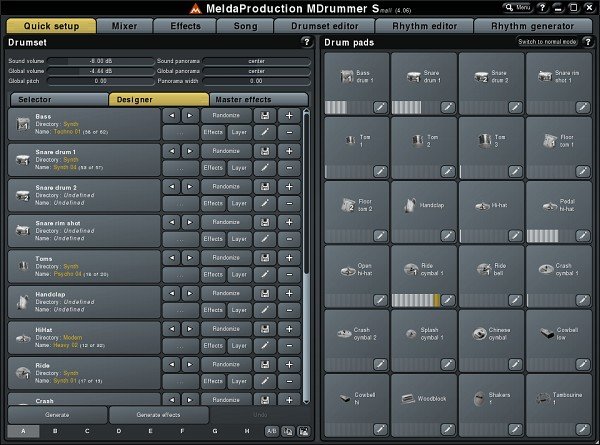Switch to the Effects tab

tap(186, 26)
